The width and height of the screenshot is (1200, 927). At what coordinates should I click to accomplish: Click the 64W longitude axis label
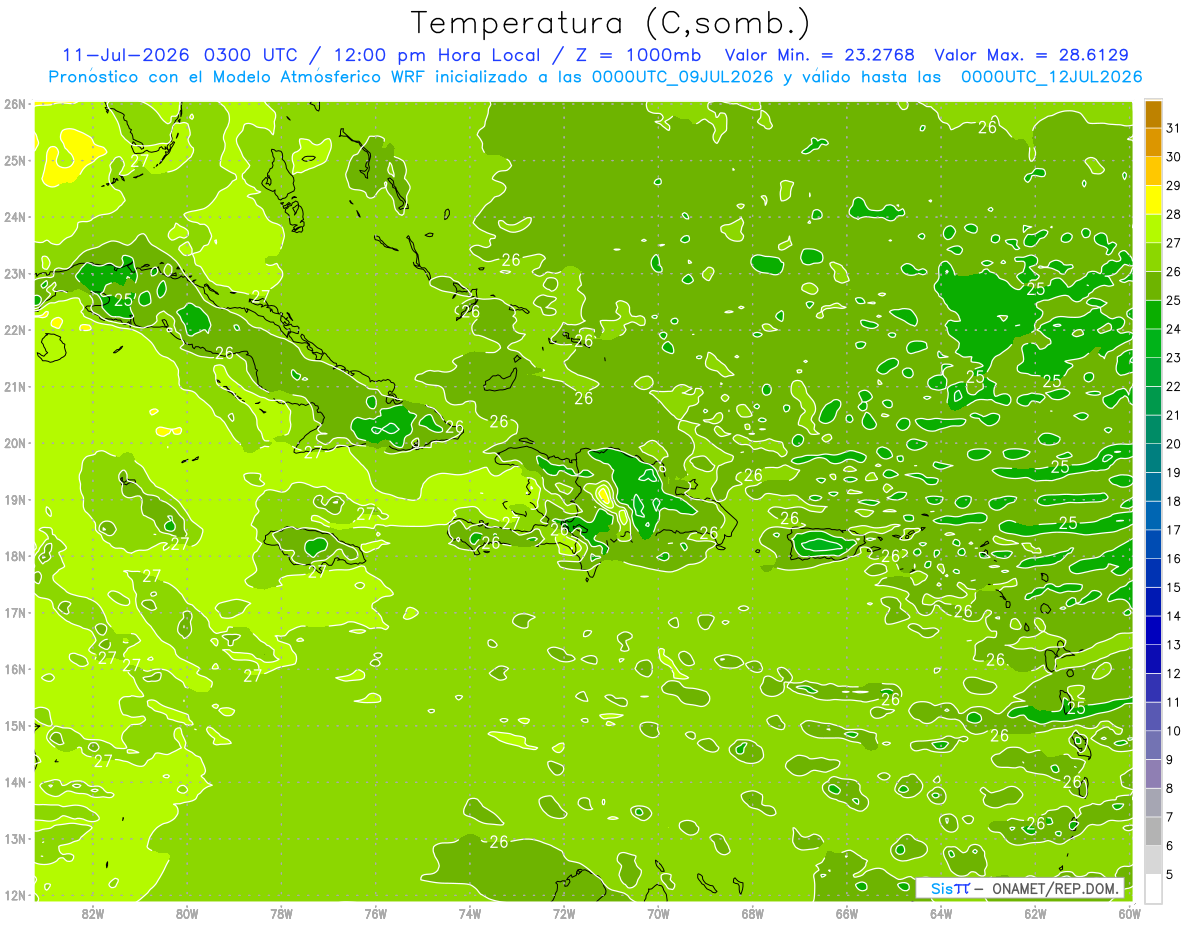tap(941, 914)
